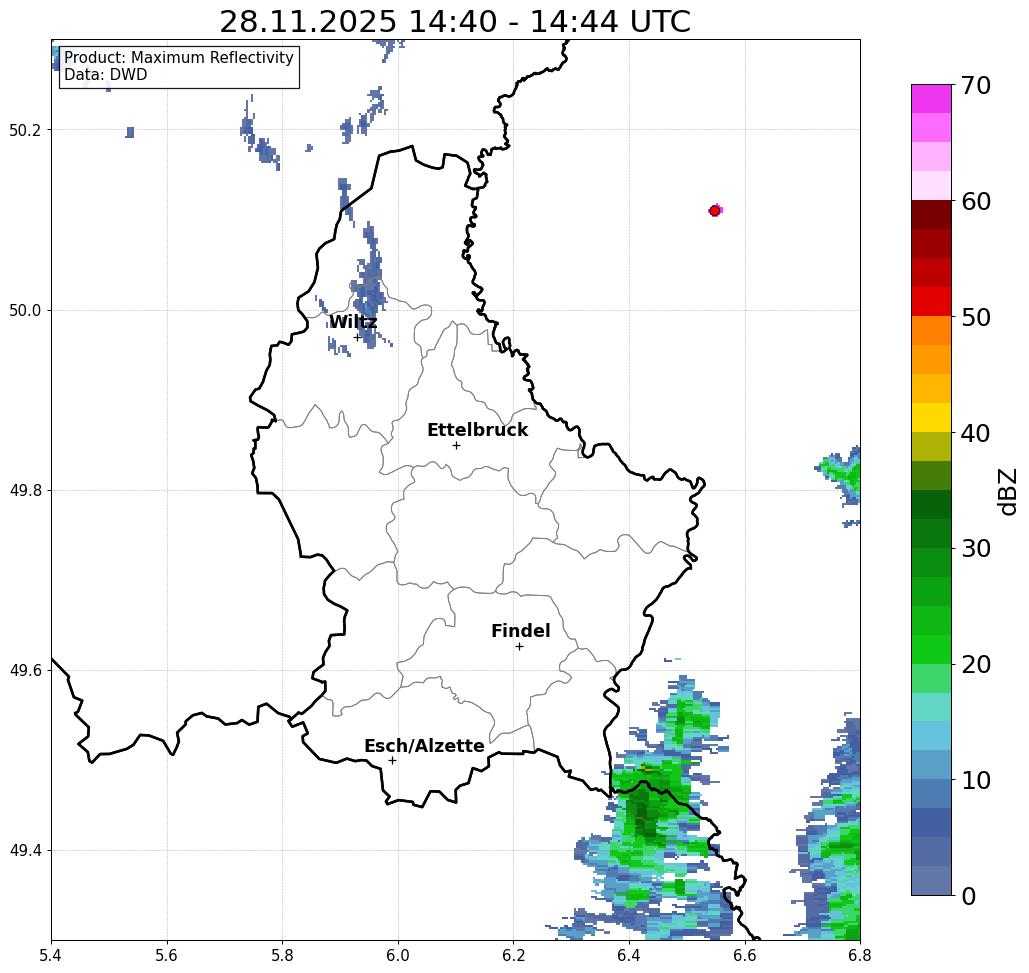Click the dBZ colorbar label
The width and height of the screenshot is (1029, 973).
click(x=1008, y=491)
